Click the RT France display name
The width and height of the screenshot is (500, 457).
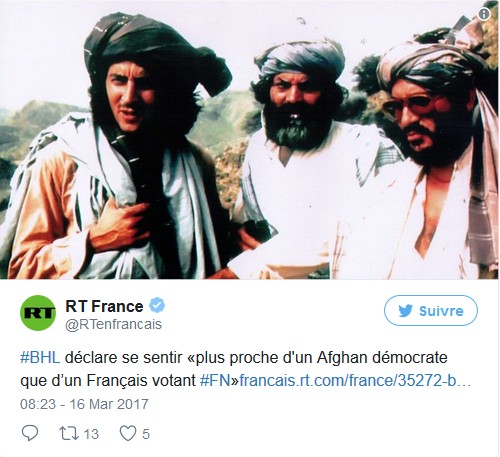104,306
